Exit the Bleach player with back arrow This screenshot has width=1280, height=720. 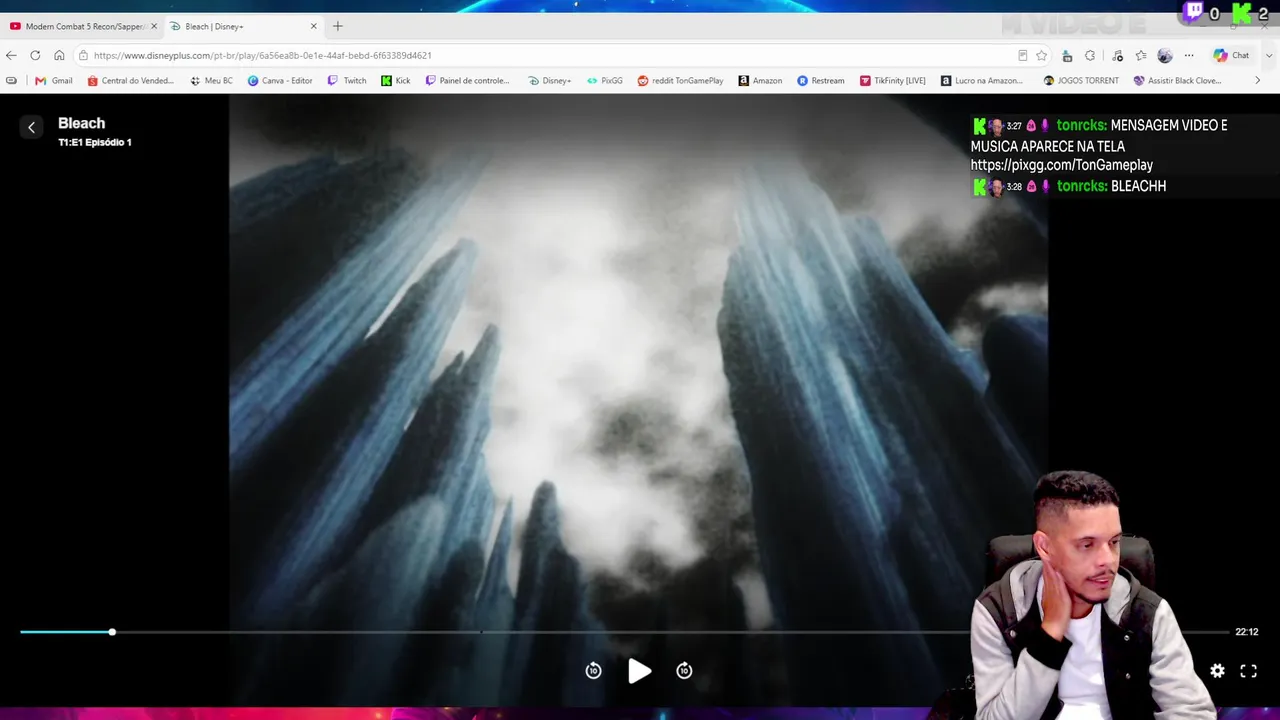tap(31, 127)
